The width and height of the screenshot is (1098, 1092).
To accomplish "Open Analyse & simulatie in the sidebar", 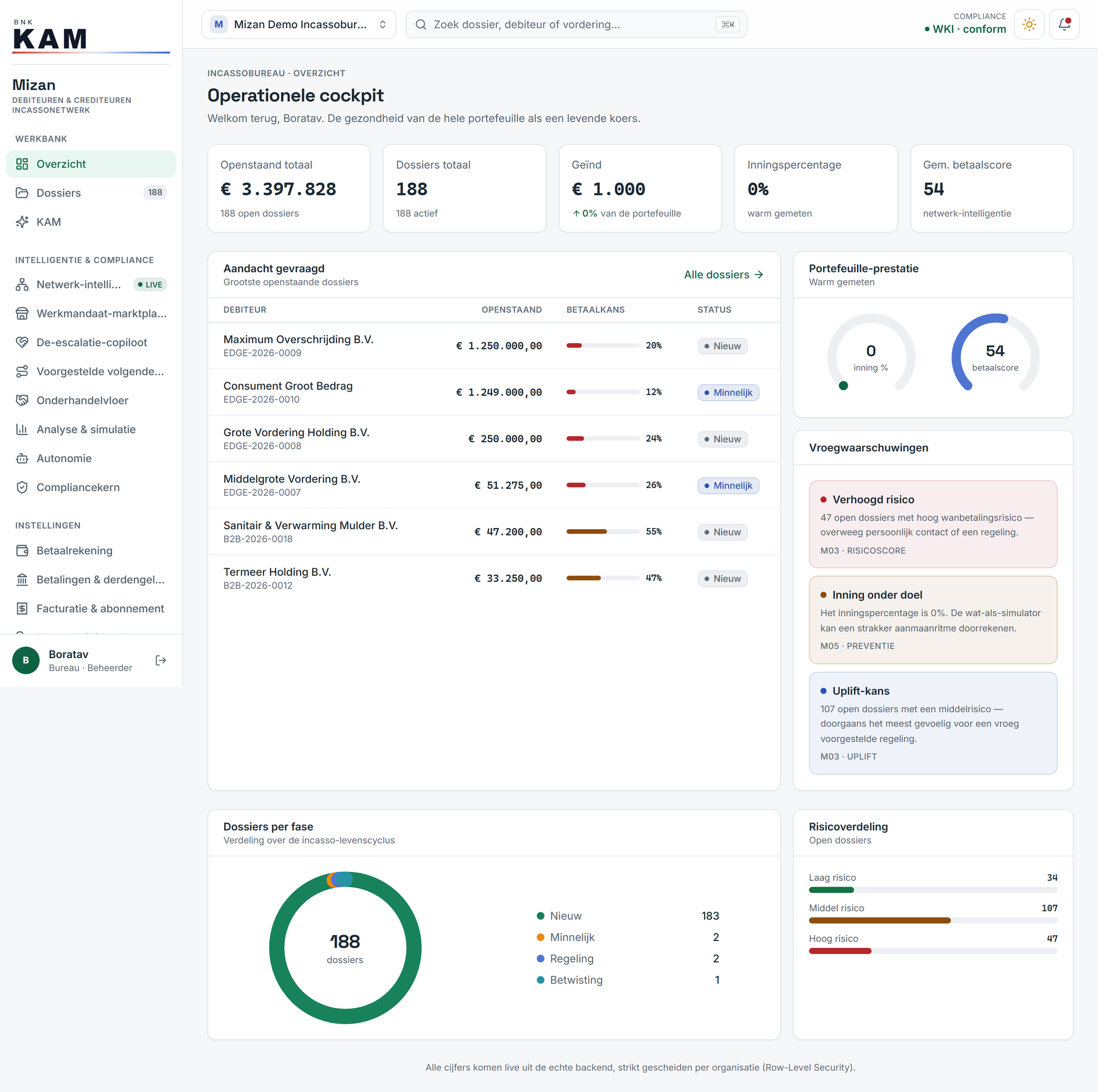I will tap(91, 430).
